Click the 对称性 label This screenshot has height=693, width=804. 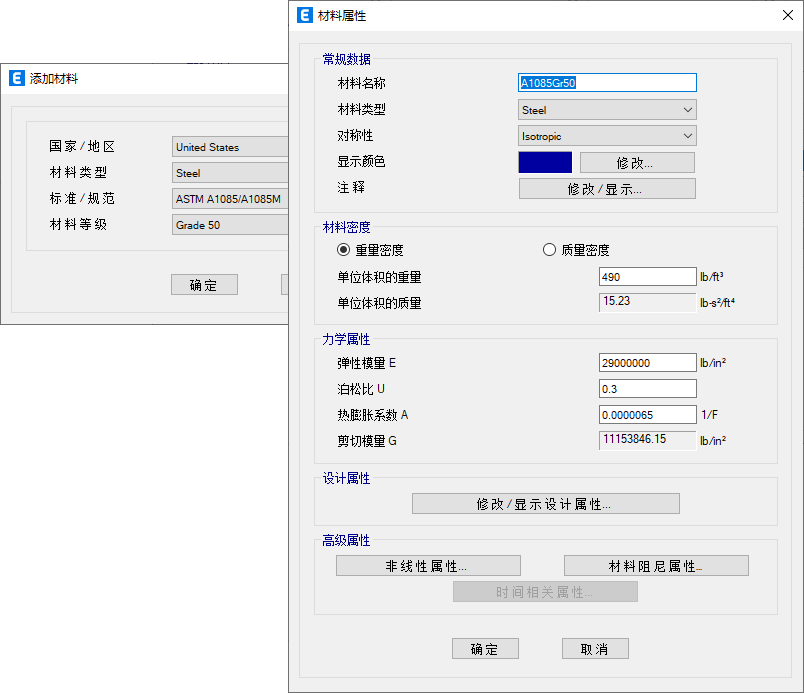(x=355, y=135)
